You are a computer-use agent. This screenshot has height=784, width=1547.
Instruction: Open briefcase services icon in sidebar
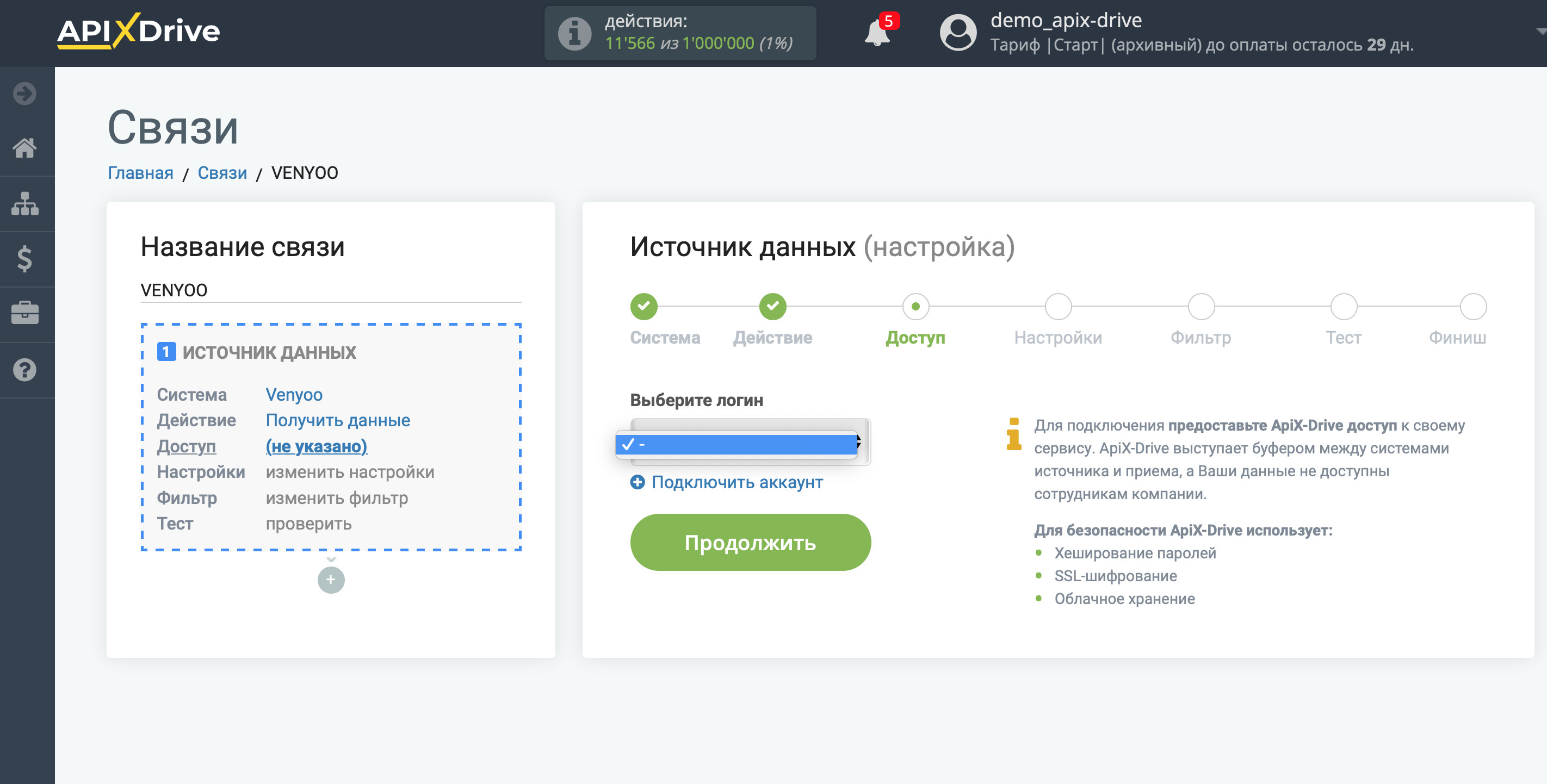pos(24,313)
